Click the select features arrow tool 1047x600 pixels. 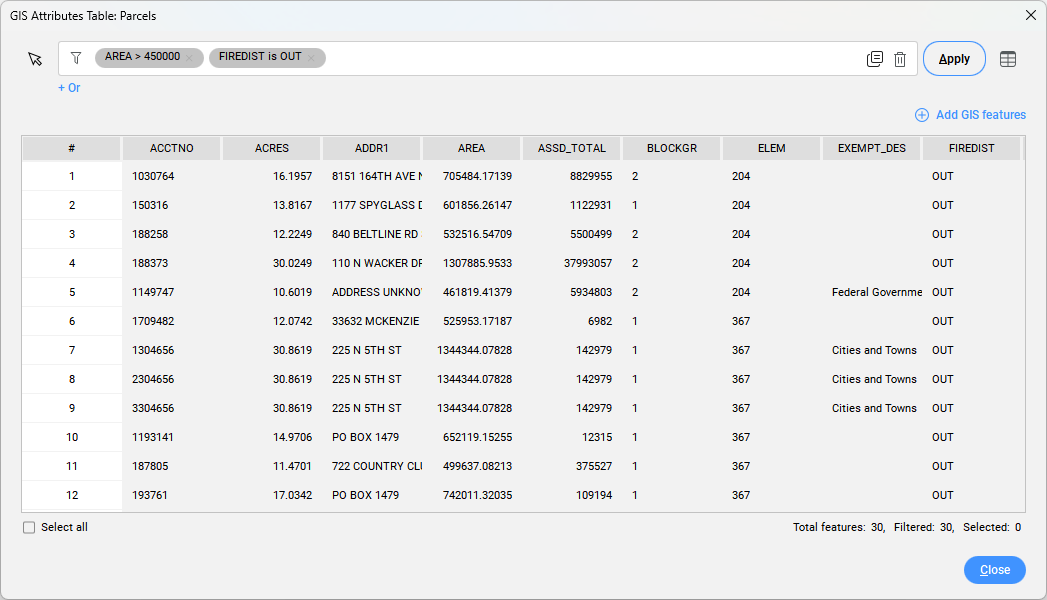click(36, 59)
